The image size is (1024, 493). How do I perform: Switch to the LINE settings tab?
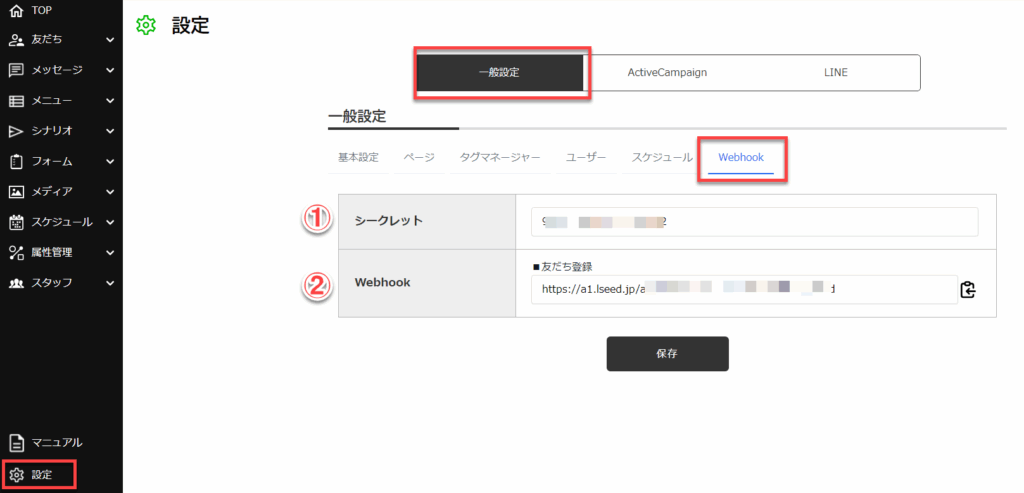pyautogui.click(x=835, y=73)
